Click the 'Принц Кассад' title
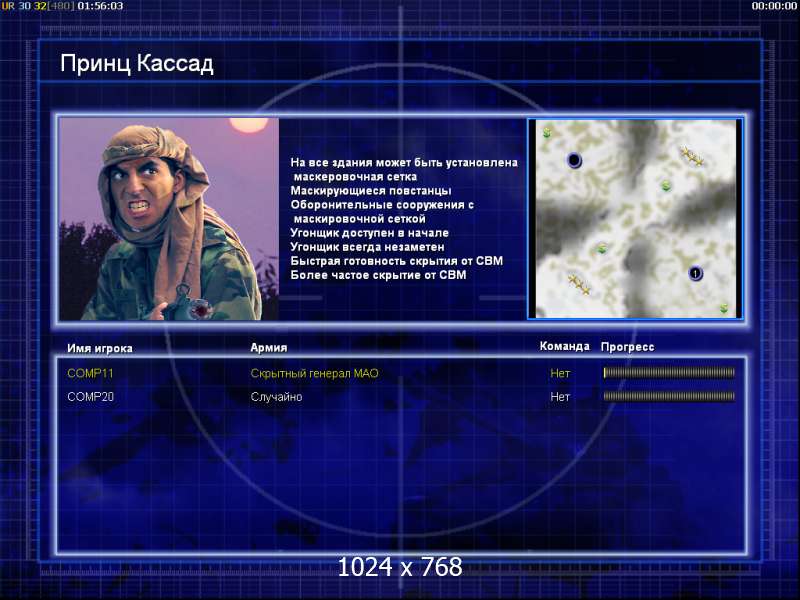This screenshot has width=800, height=600. [137, 64]
